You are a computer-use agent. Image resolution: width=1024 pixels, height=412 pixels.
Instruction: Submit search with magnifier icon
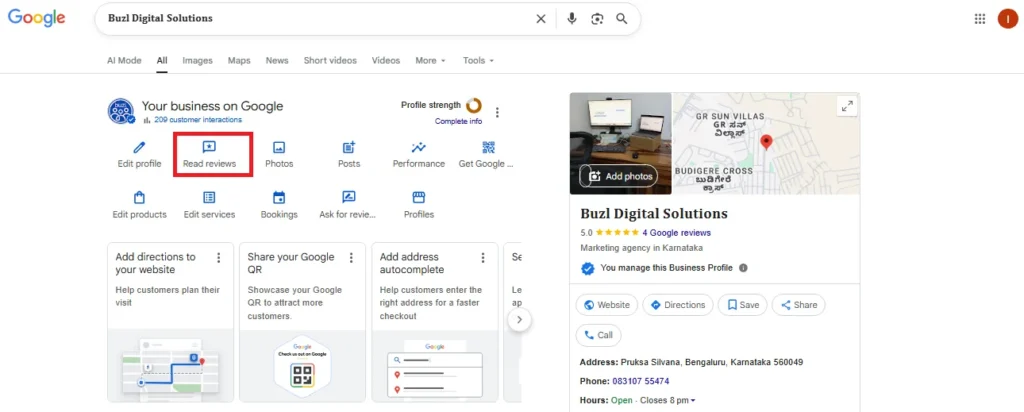[x=622, y=19]
